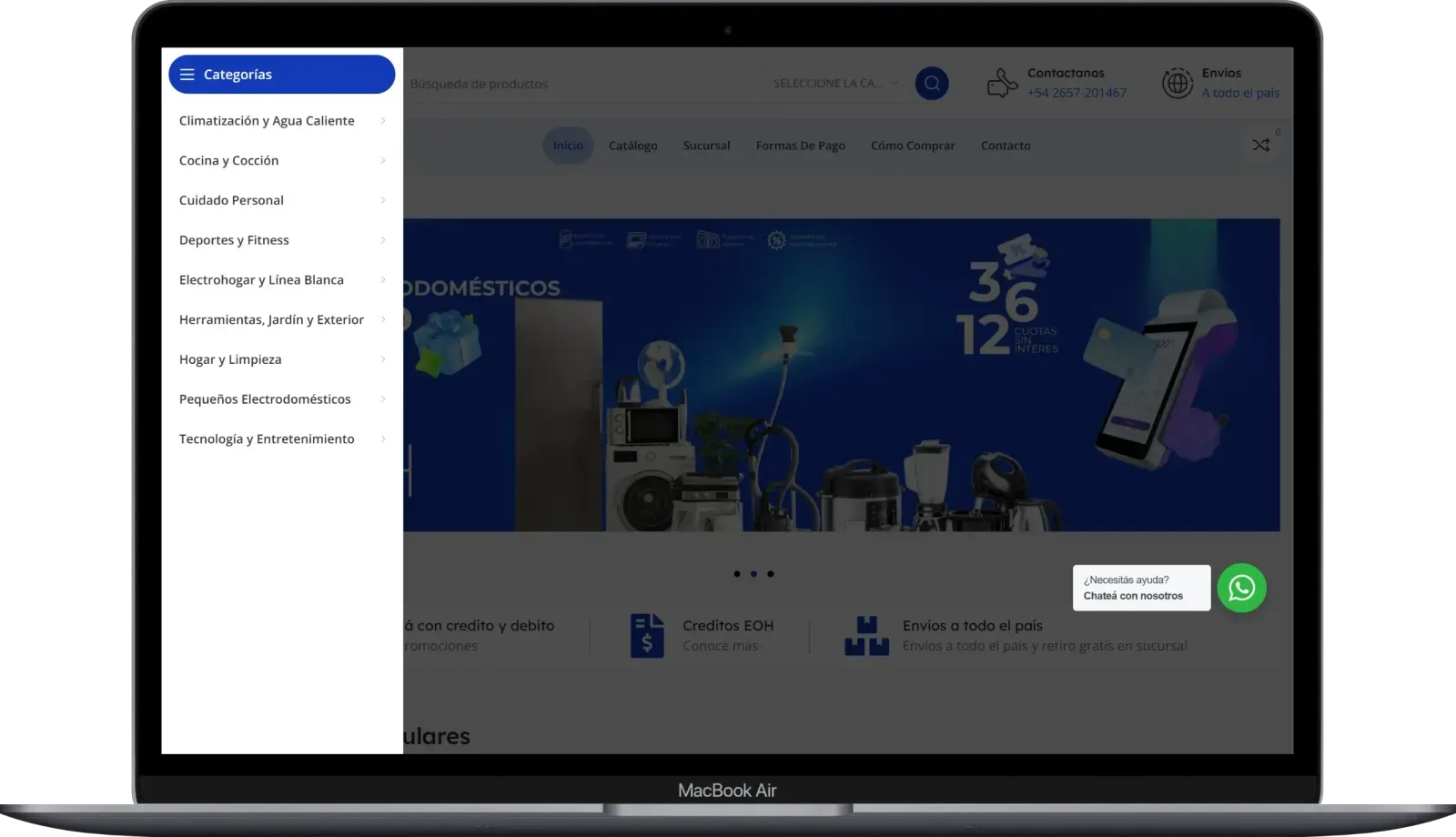Expand Electrohogar y Línea Blanca arrow
The image size is (1456, 837).
click(383, 279)
